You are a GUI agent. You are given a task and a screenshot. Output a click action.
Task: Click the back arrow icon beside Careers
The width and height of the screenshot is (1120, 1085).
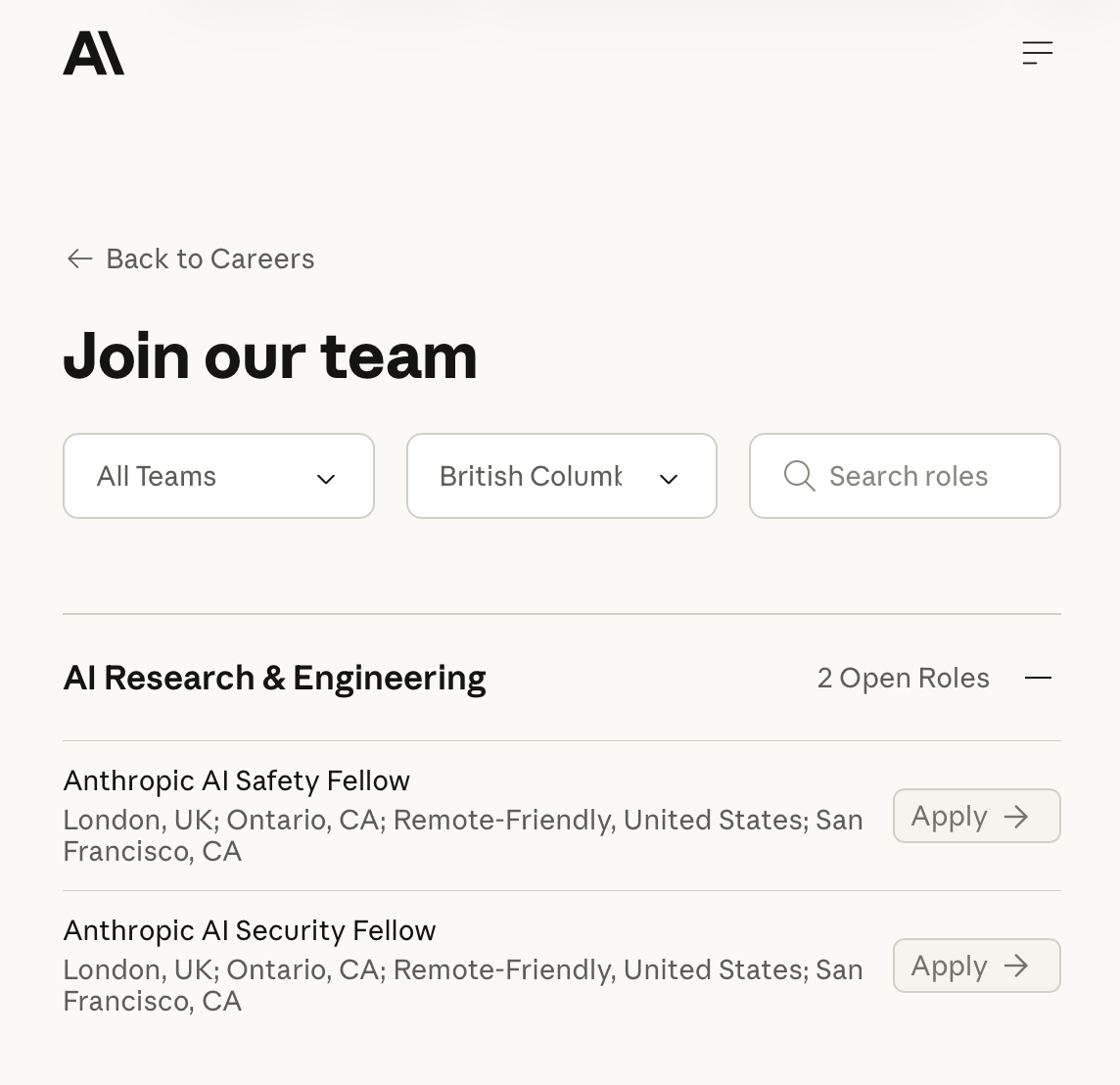[x=79, y=259]
